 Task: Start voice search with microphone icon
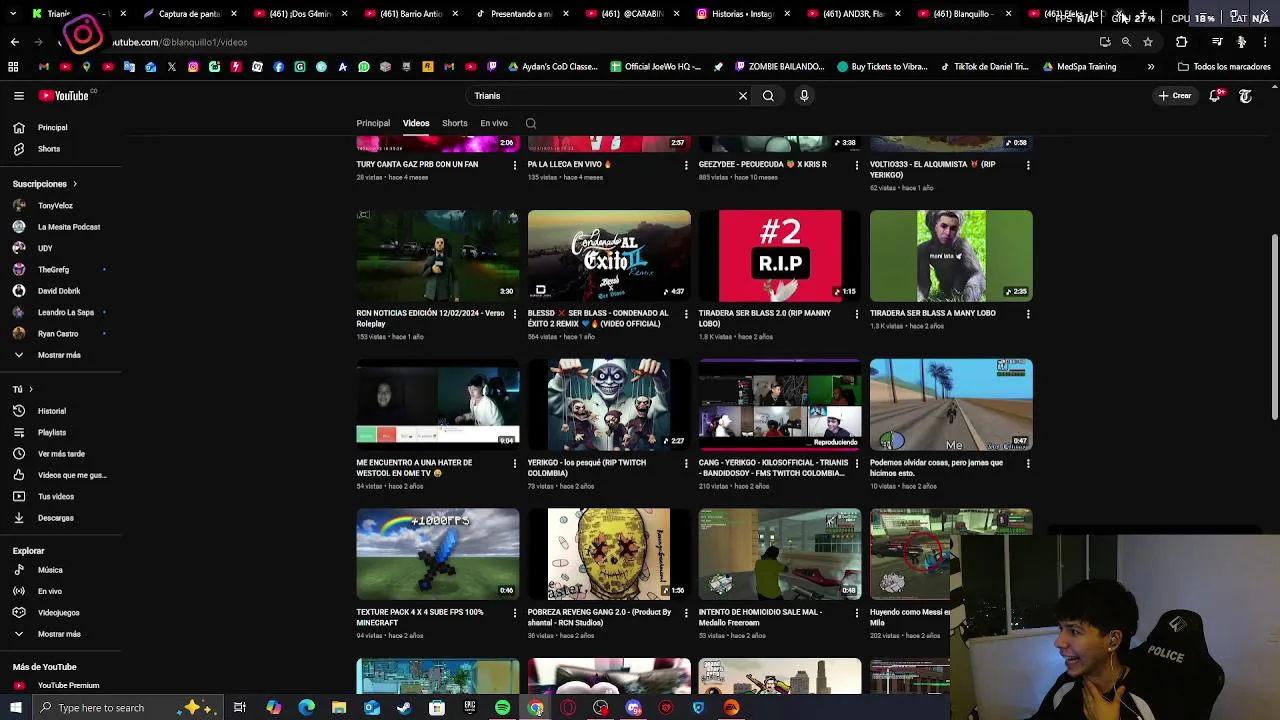click(x=804, y=96)
